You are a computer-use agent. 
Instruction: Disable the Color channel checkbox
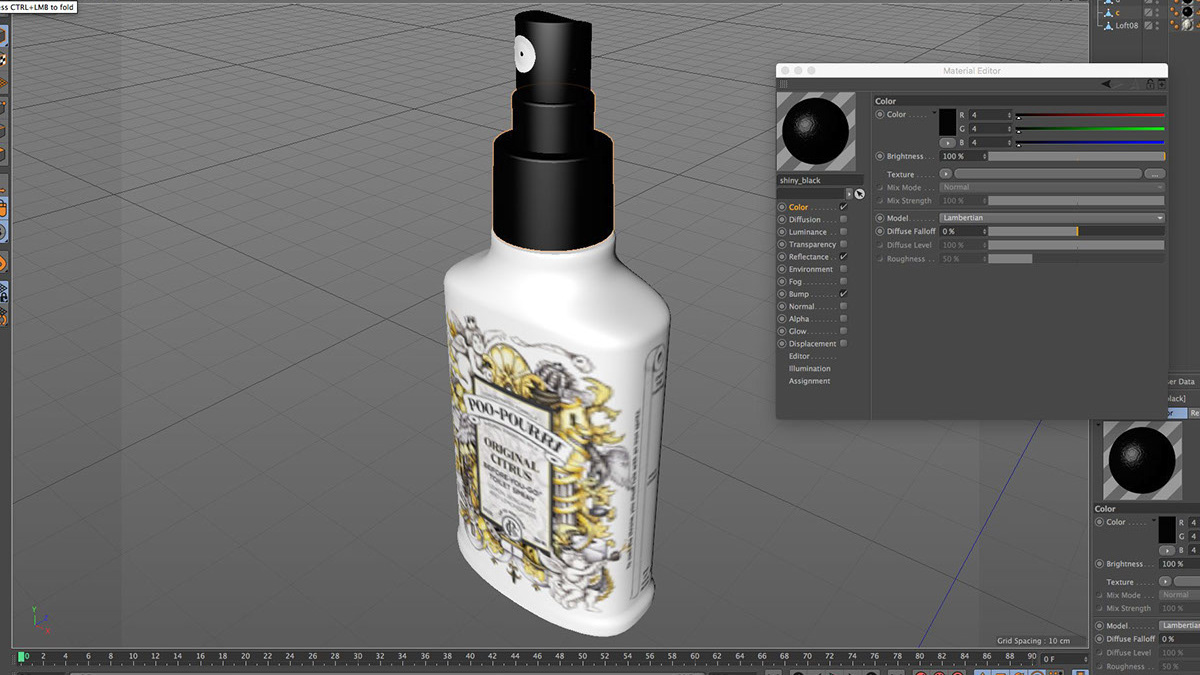click(x=843, y=207)
